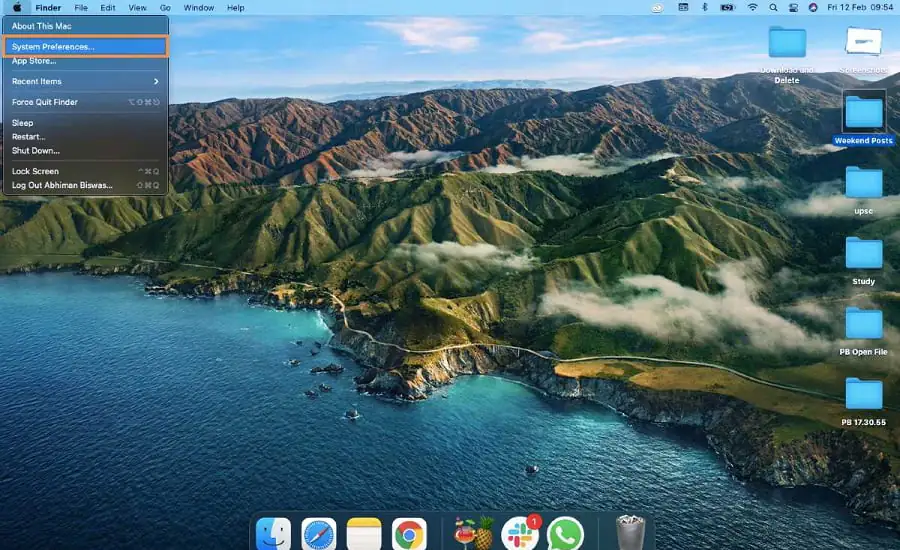This screenshot has width=900, height=550.
Task: Lock Screen from the Apple menu
Action: 35,171
